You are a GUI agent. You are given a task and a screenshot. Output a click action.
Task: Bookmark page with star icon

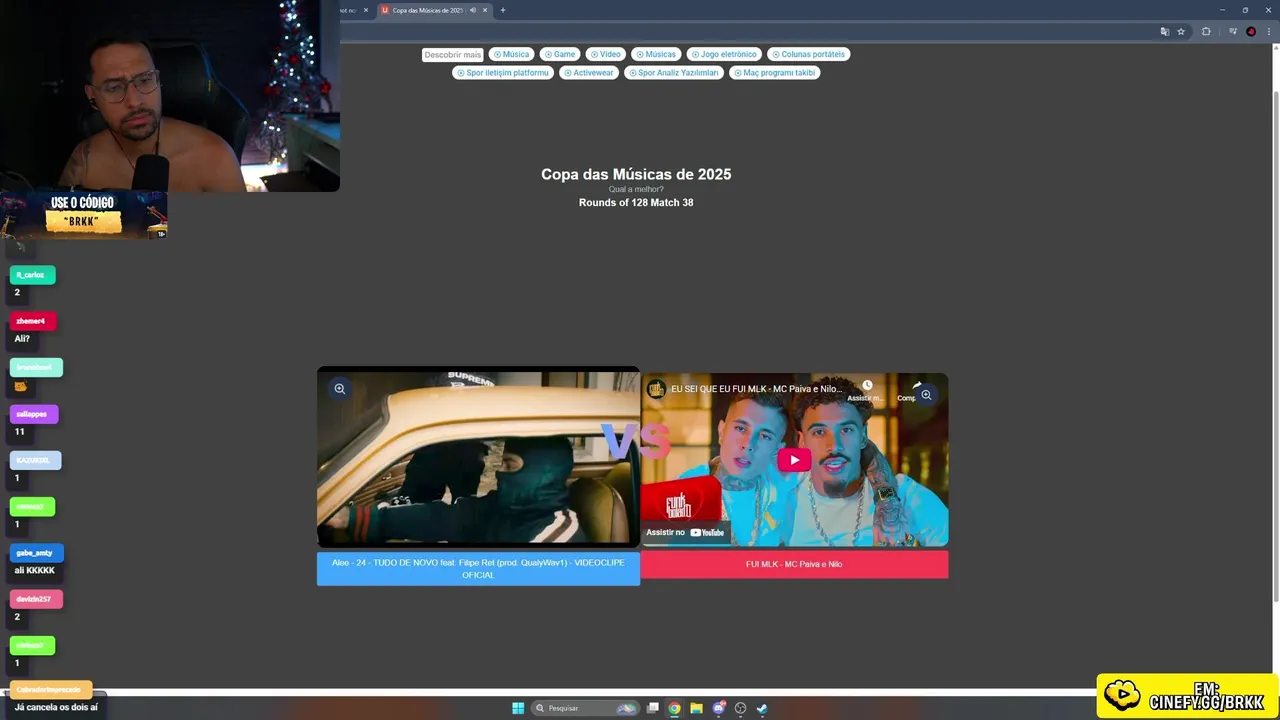(1181, 32)
